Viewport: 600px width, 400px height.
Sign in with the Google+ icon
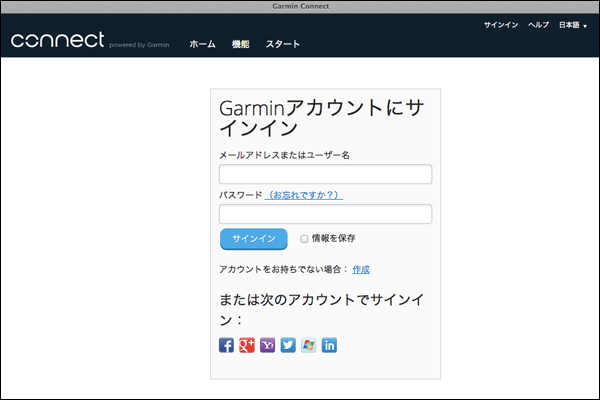[x=247, y=345]
